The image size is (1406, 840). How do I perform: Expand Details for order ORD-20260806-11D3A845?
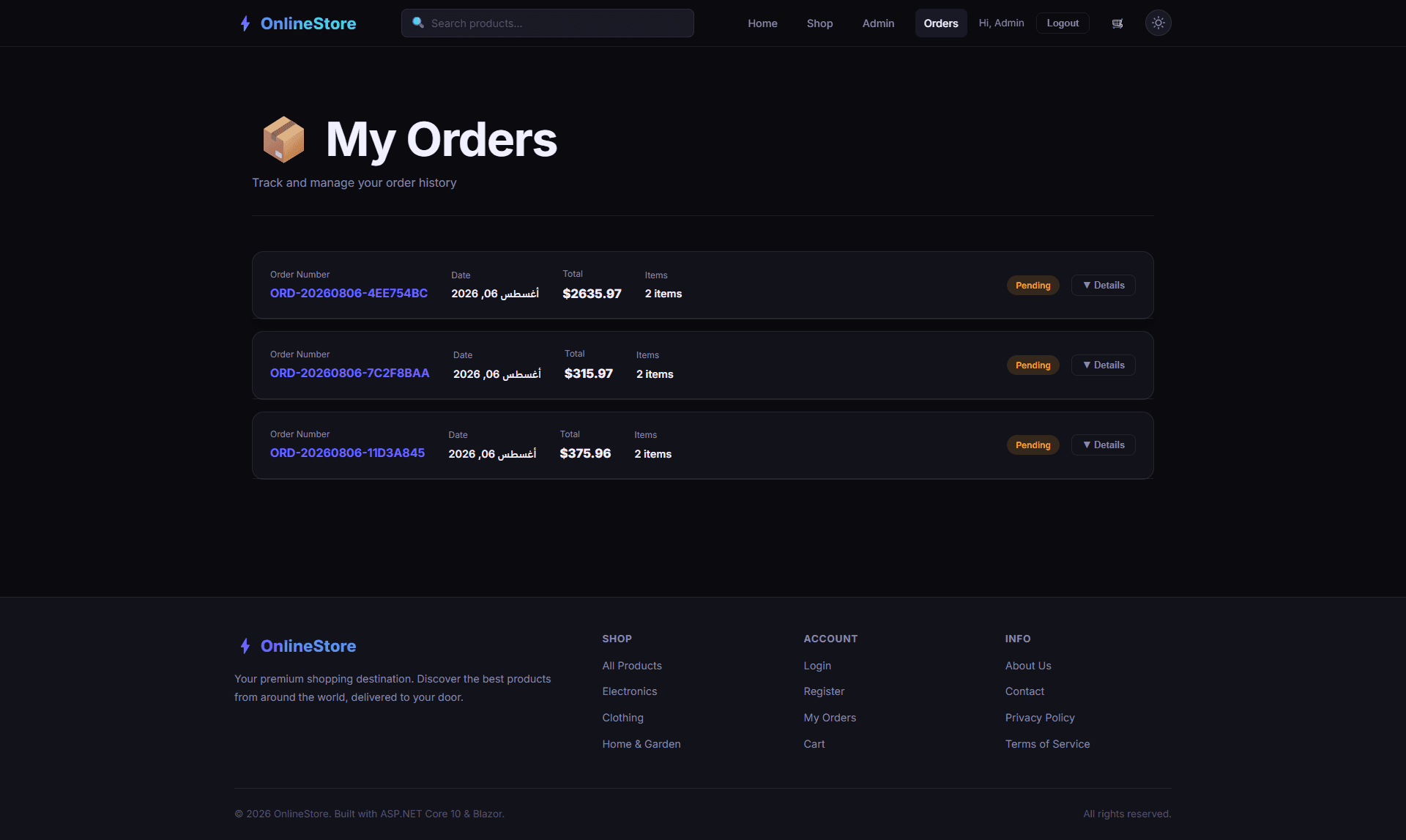click(x=1103, y=445)
